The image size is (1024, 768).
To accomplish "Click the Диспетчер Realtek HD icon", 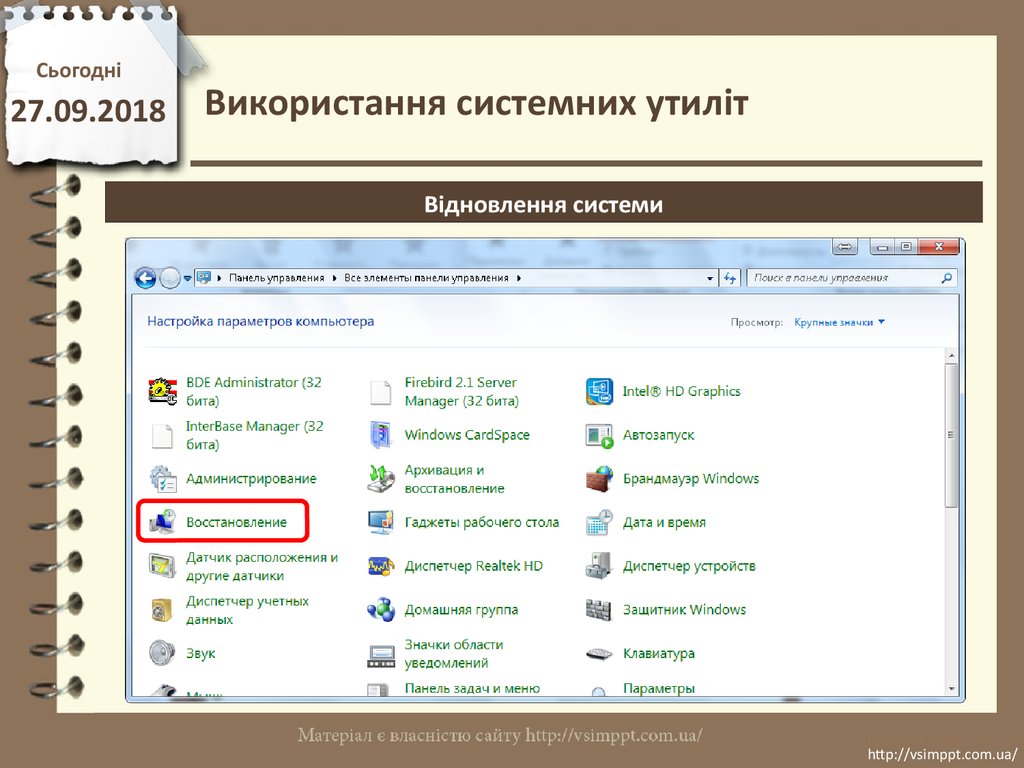I will click(381, 566).
